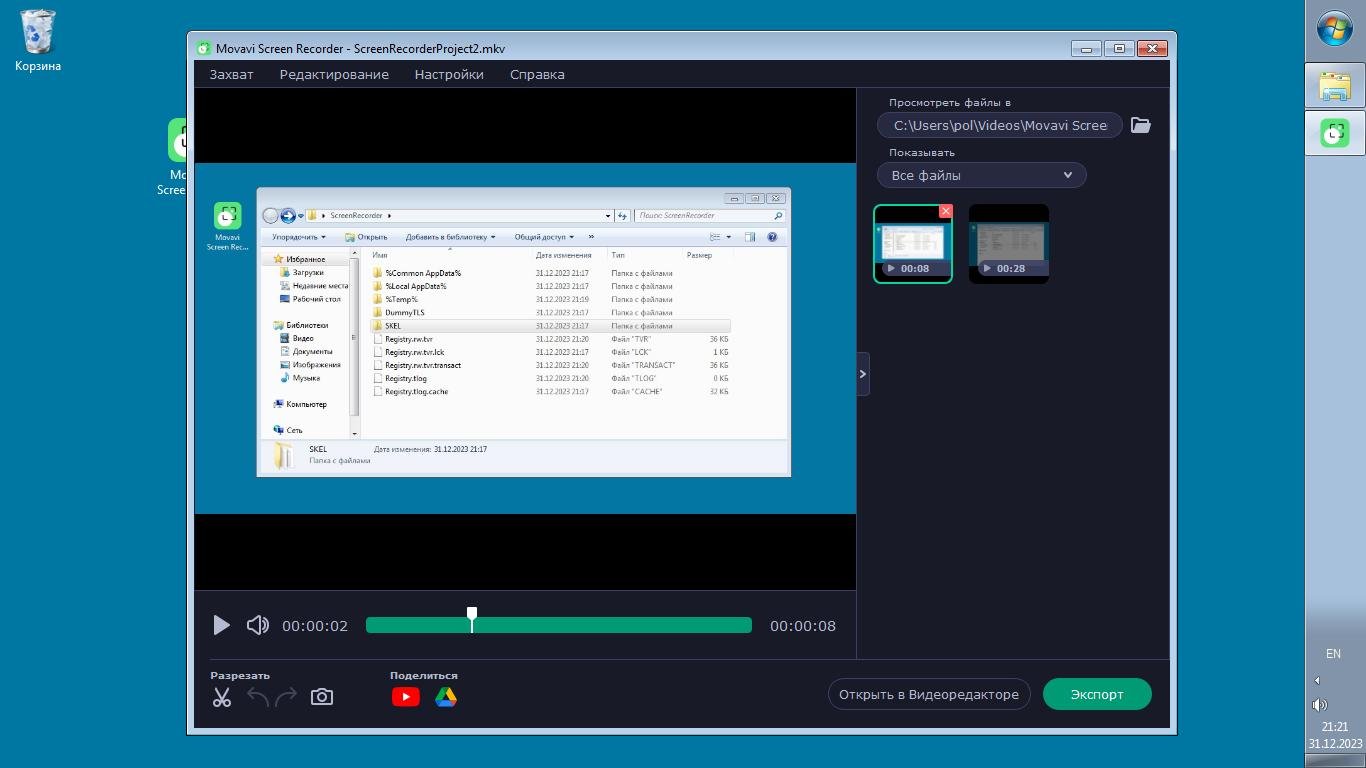Click the undo arrow icon

[258, 697]
